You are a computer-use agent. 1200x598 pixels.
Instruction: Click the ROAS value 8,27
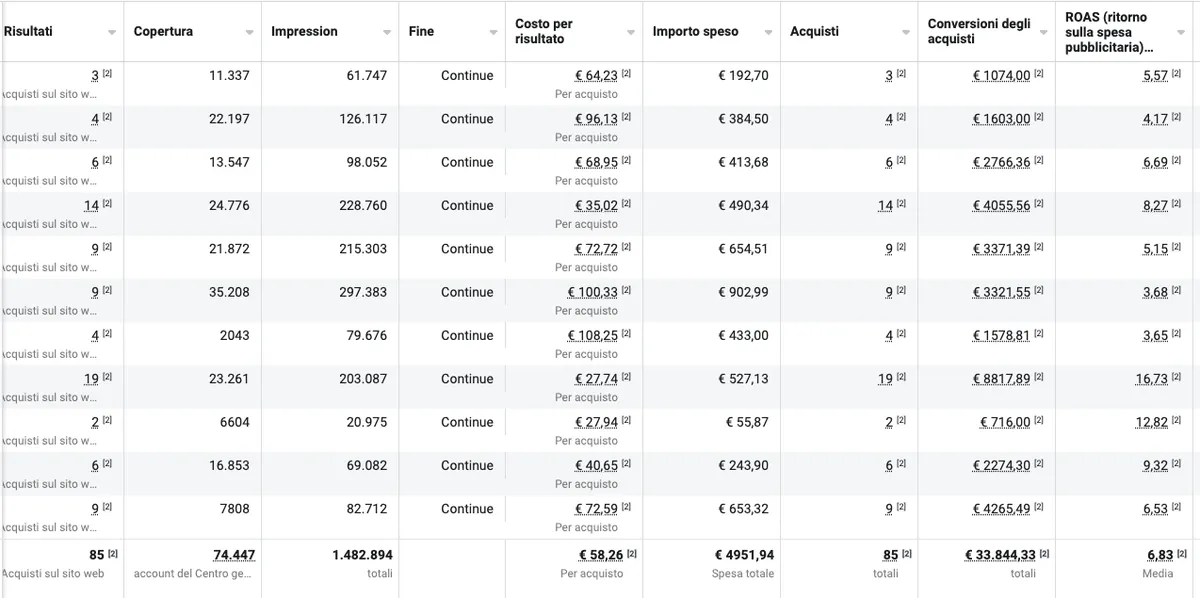tap(1155, 206)
